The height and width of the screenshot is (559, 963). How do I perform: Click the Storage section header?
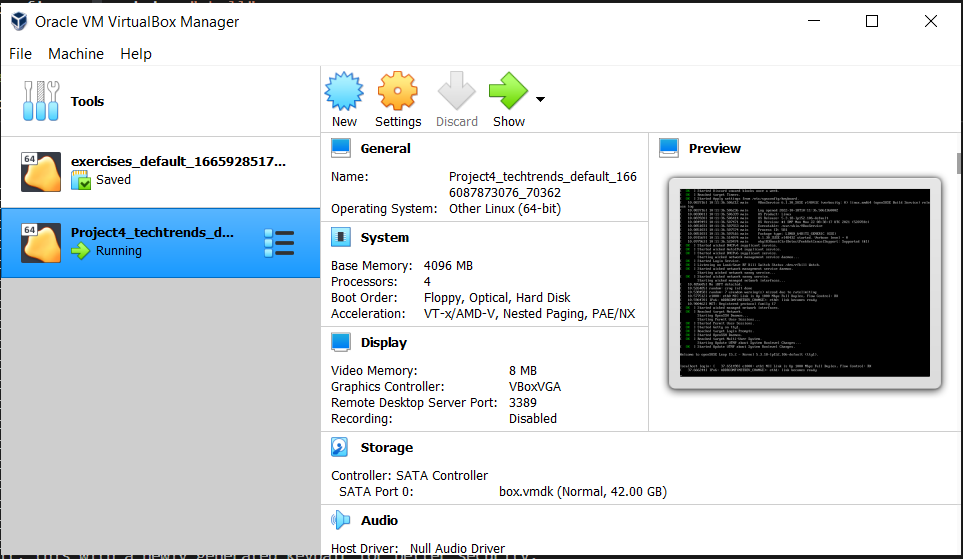(x=386, y=448)
